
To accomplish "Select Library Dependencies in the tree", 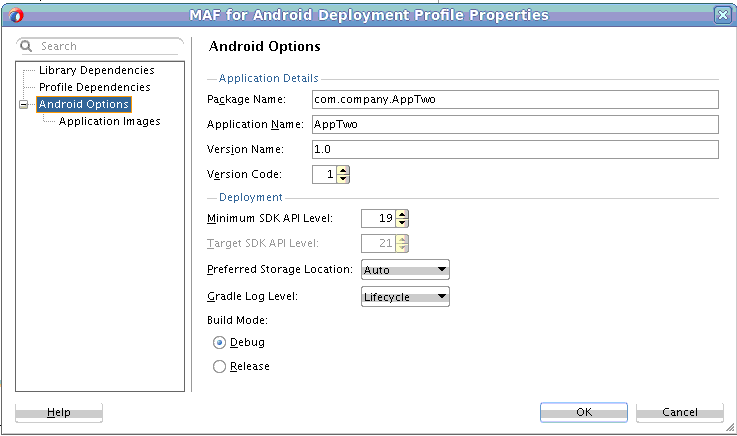I will pos(96,70).
